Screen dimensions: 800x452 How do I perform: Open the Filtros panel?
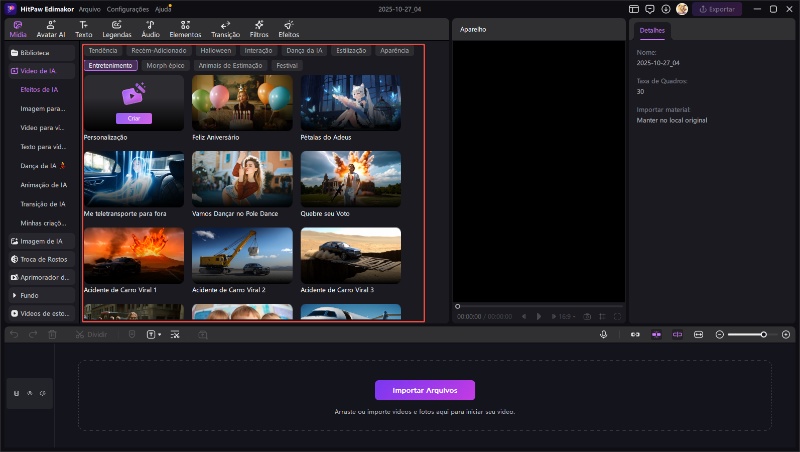click(259, 28)
